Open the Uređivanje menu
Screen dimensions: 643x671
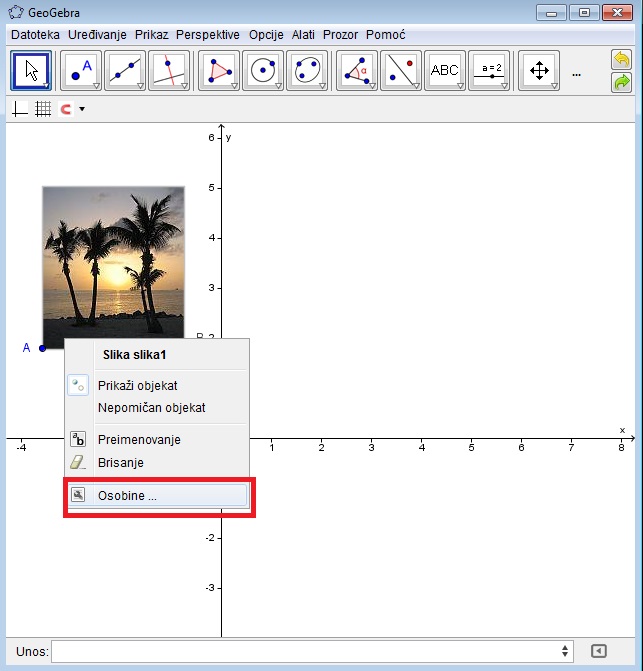[97, 35]
